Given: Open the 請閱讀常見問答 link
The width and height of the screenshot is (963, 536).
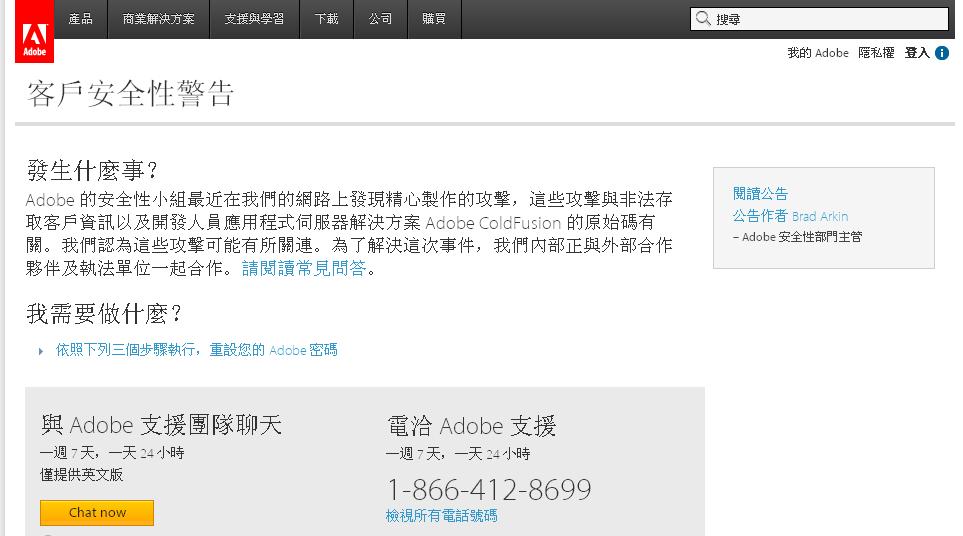Looking at the screenshot, I should pos(304,268).
